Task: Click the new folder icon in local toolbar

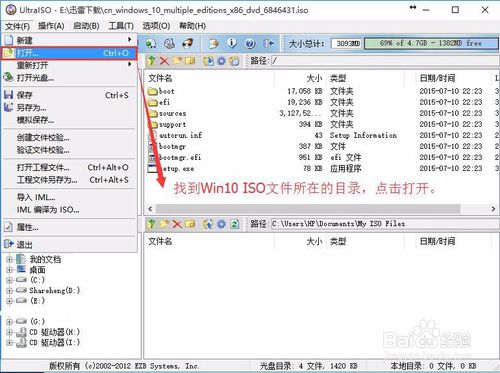Action: pyautogui.click(x=164, y=224)
